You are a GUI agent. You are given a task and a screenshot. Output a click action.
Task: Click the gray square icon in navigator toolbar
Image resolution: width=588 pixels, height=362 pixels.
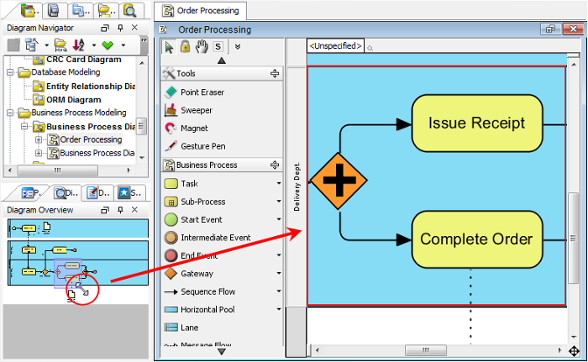(x=14, y=45)
